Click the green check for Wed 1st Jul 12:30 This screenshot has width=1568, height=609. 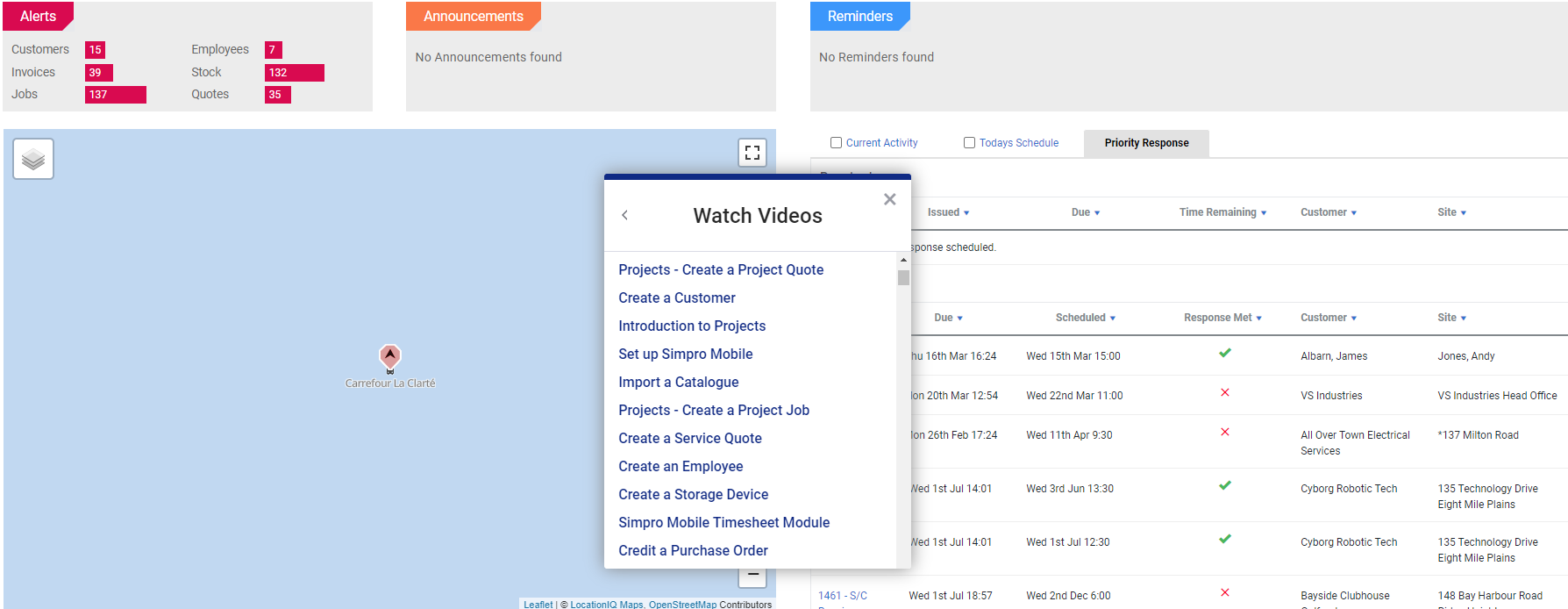pos(1225,539)
